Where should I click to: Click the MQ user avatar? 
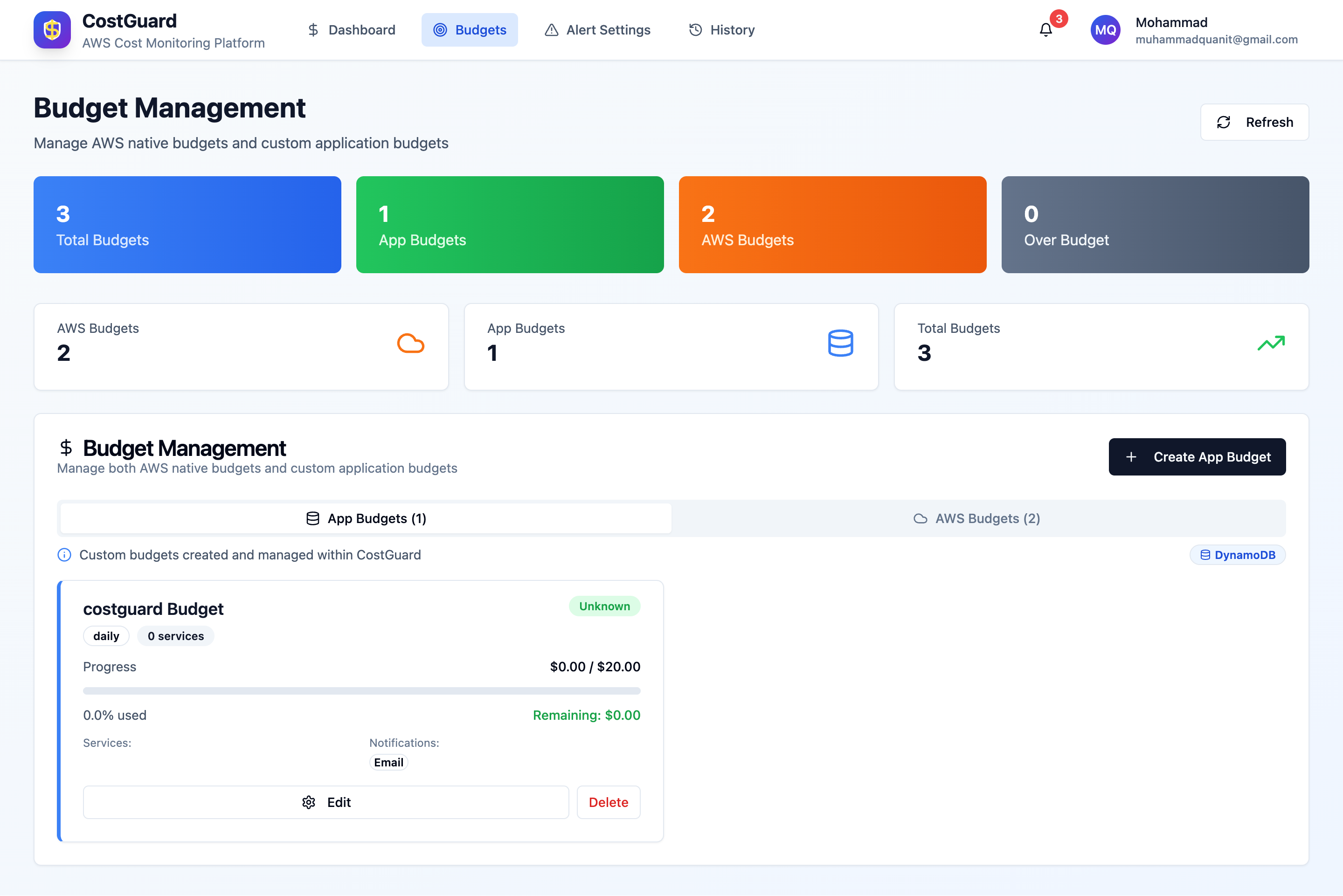[x=1105, y=30]
